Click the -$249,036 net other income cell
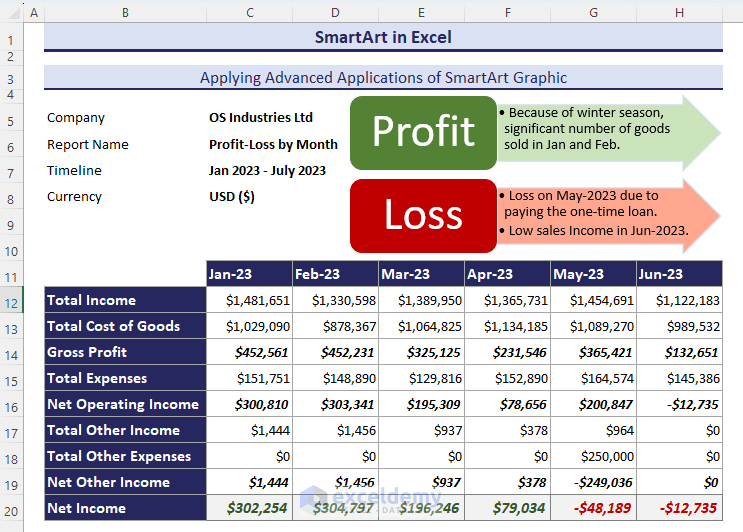 click(x=593, y=482)
